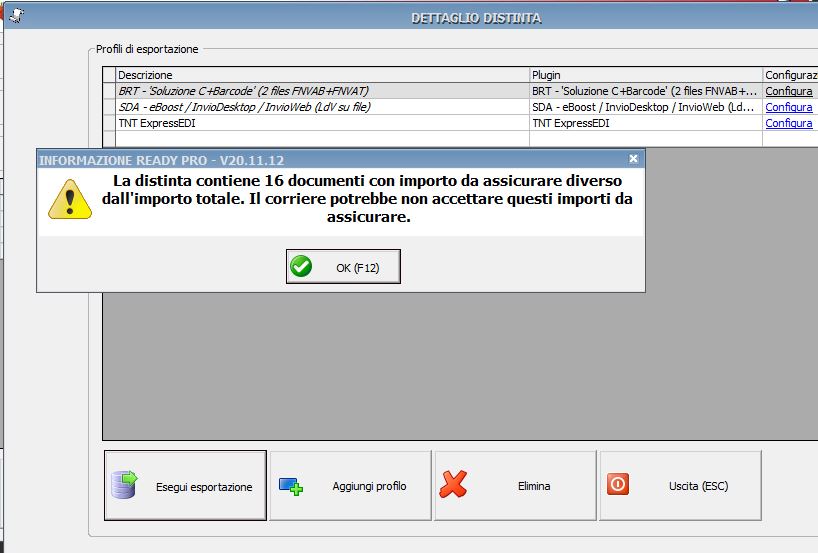
Task: Click the Configurazione column header
Action: (x=790, y=75)
